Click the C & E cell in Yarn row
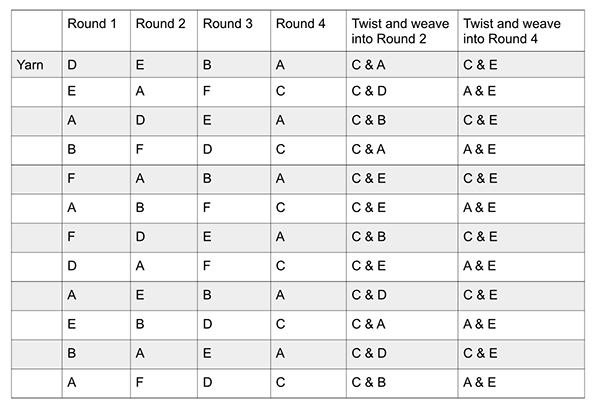The image size is (597, 414). tap(521, 65)
